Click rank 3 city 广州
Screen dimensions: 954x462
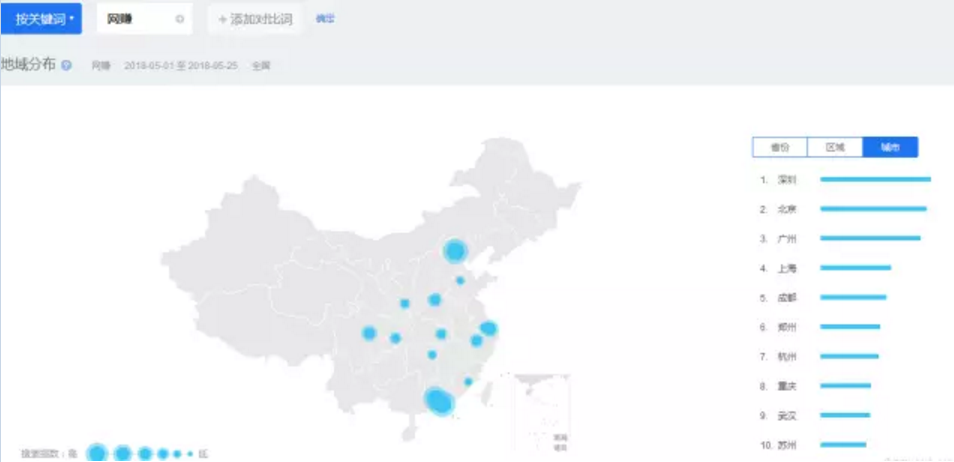point(787,239)
